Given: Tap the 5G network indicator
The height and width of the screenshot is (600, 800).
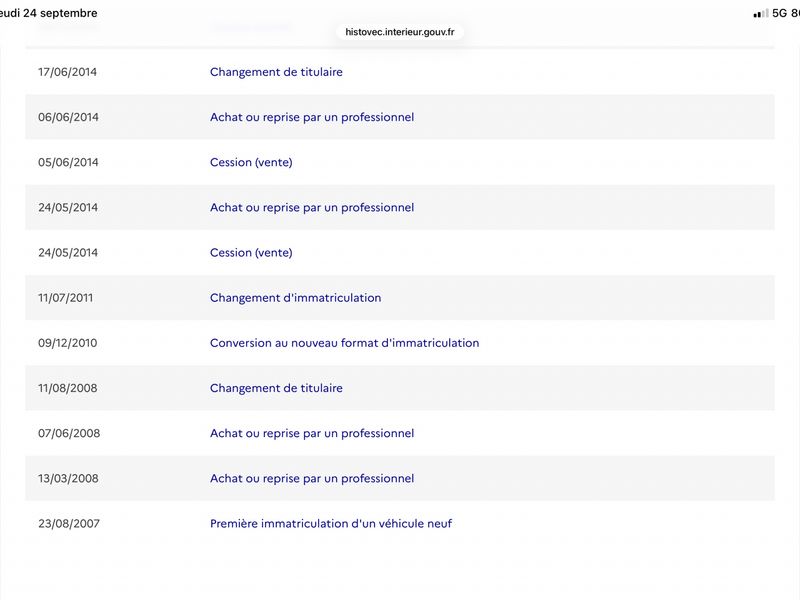Looking at the screenshot, I should [780, 13].
